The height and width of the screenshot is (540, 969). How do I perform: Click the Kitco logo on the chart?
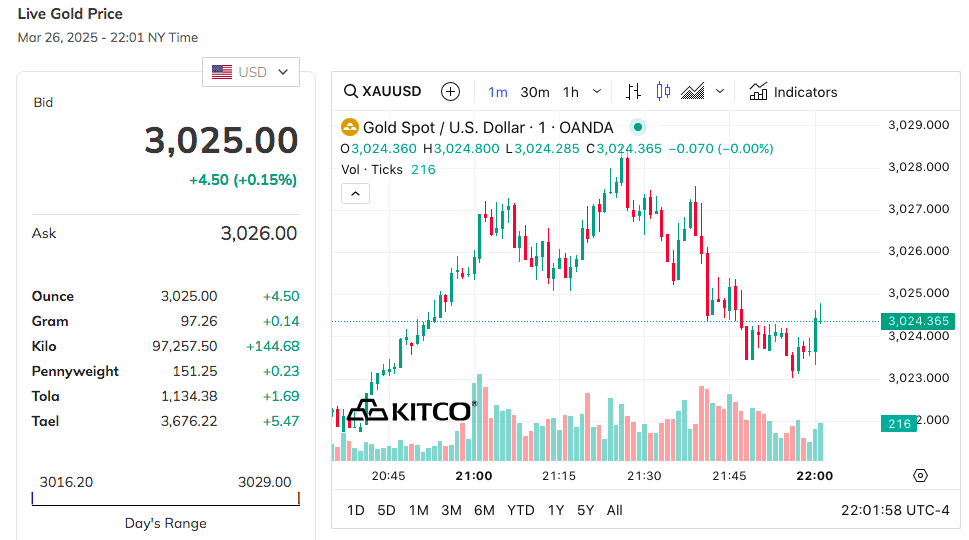pos(411,411)
